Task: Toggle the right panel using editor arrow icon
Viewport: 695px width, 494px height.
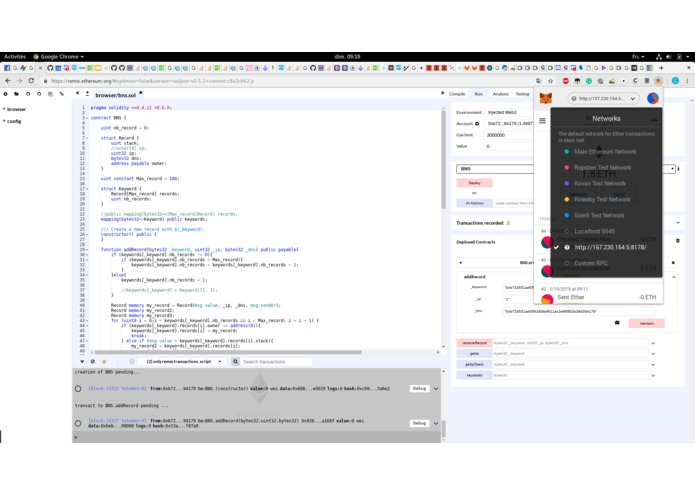Action: pos(442,93)
